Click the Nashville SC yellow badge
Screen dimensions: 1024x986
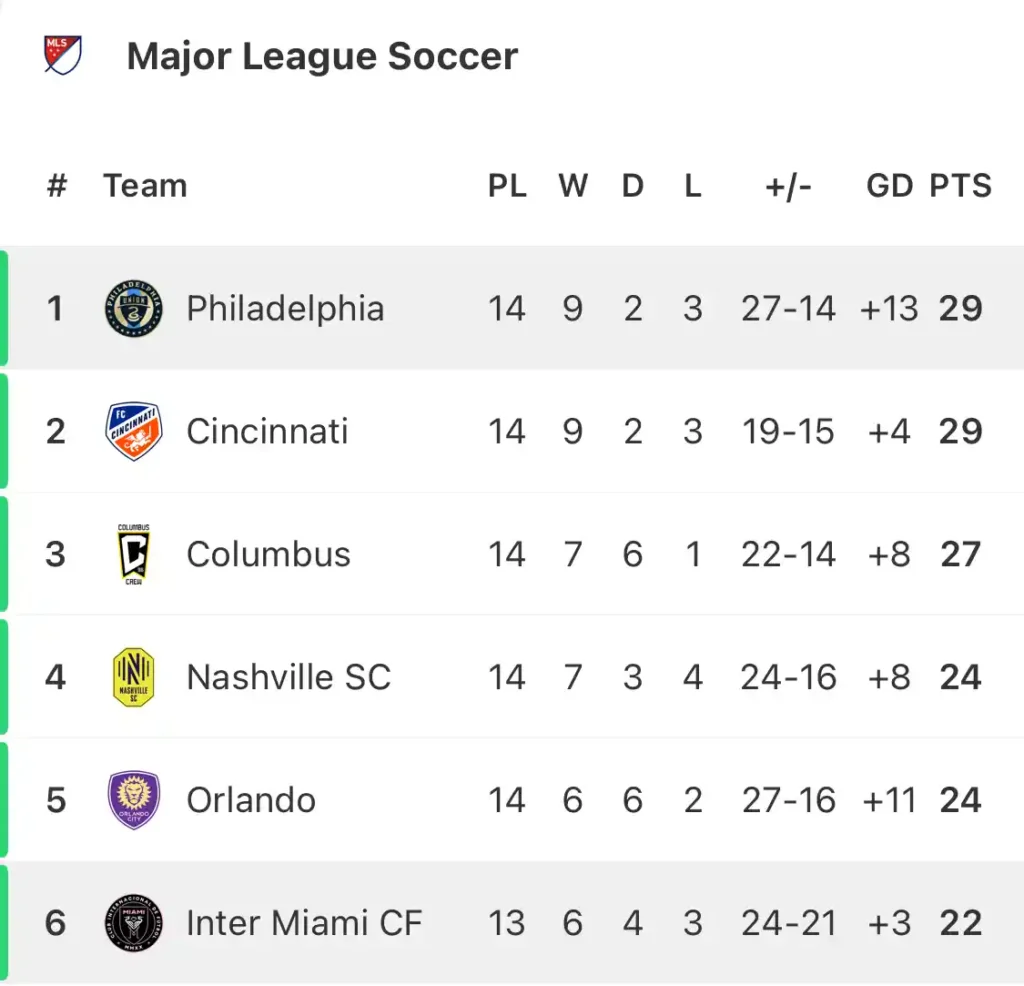134,677
